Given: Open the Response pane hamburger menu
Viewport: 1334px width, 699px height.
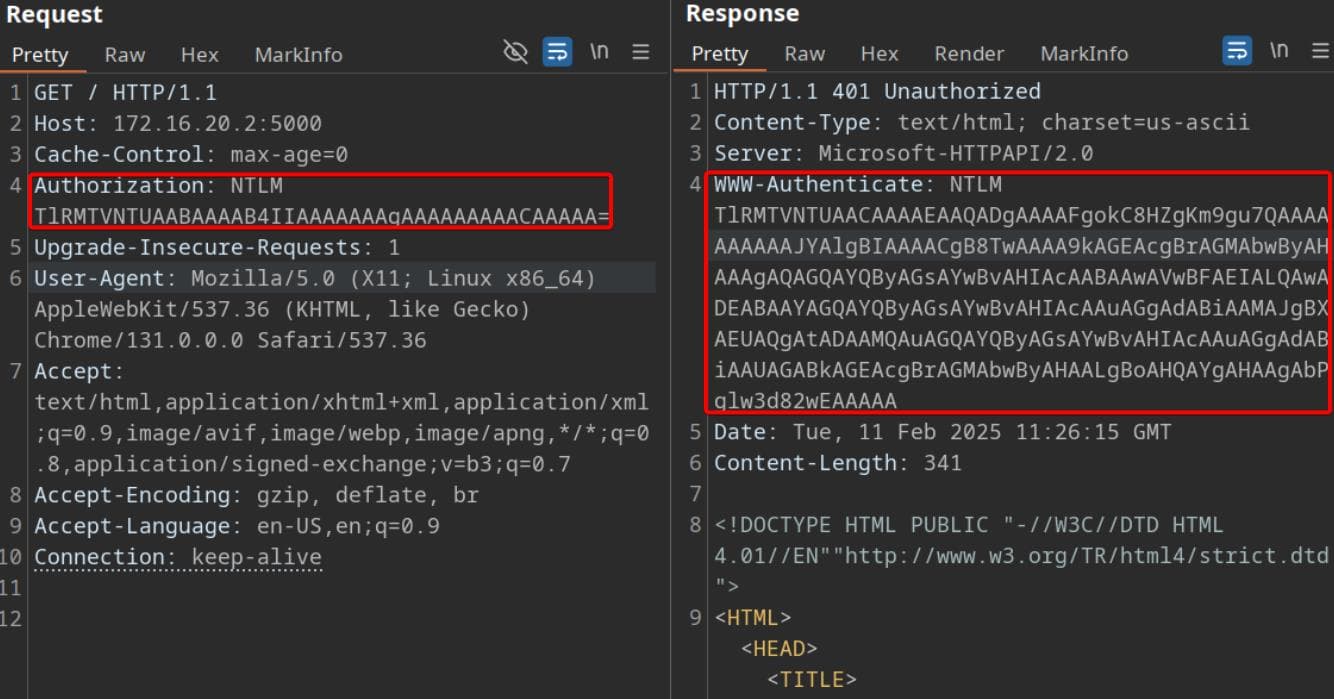Looking at the screenshot, I should coord(1320,51).
